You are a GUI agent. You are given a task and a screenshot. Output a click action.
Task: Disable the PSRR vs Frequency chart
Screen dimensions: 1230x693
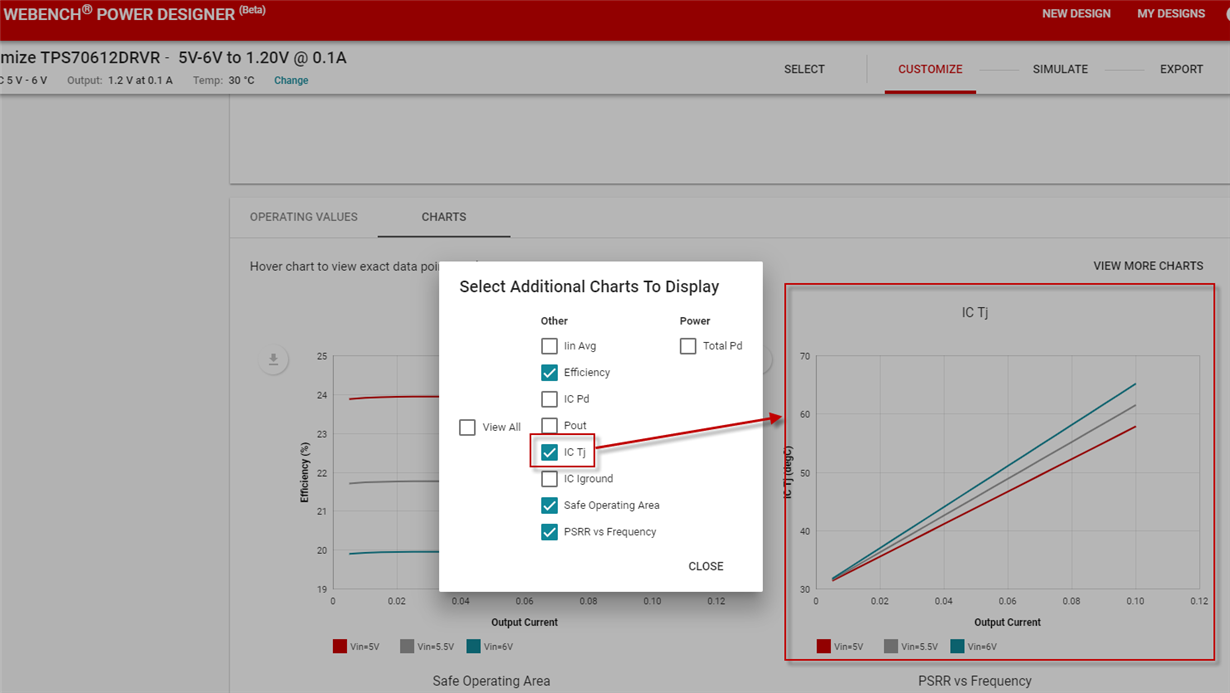tap(549, 531)
